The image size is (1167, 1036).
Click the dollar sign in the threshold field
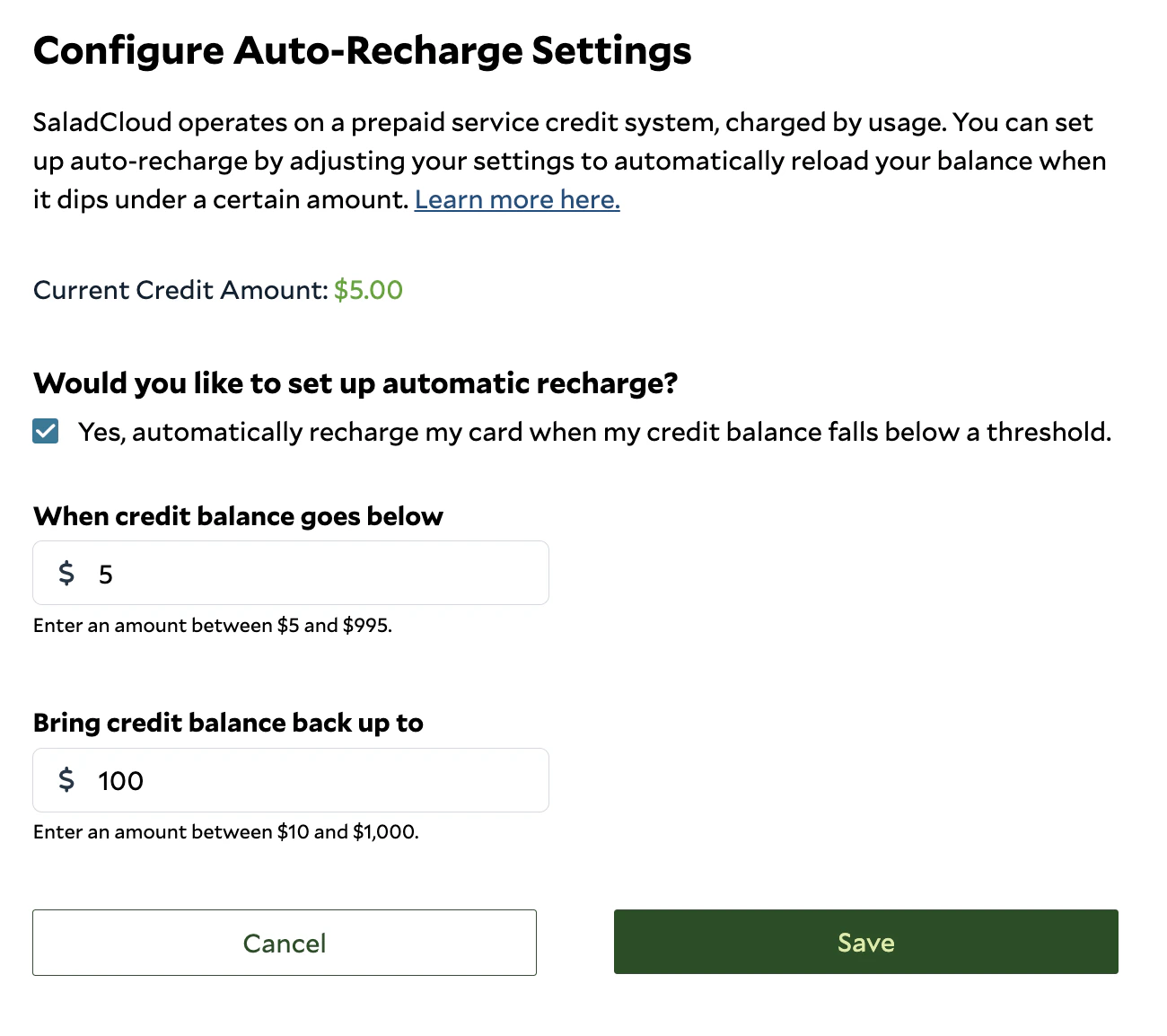pyautogui.click(x=66, y=573)
